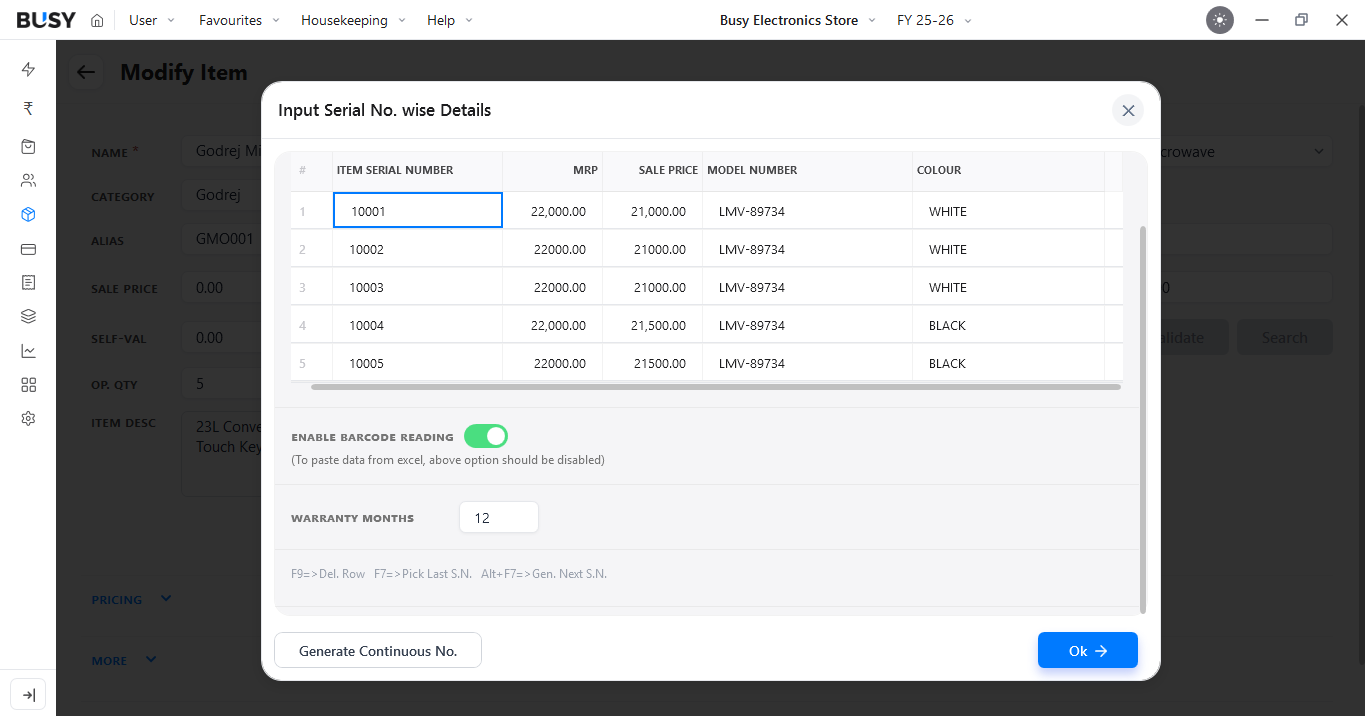Image resolution: width=1365 pixels, height=716 pixels.
Task: Click colour BLACK in row 5
Action: tap(1008, 363)
